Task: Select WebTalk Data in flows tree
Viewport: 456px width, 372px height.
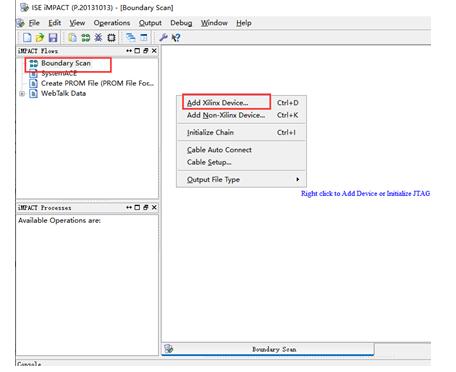Action: [x=63, y=93]
